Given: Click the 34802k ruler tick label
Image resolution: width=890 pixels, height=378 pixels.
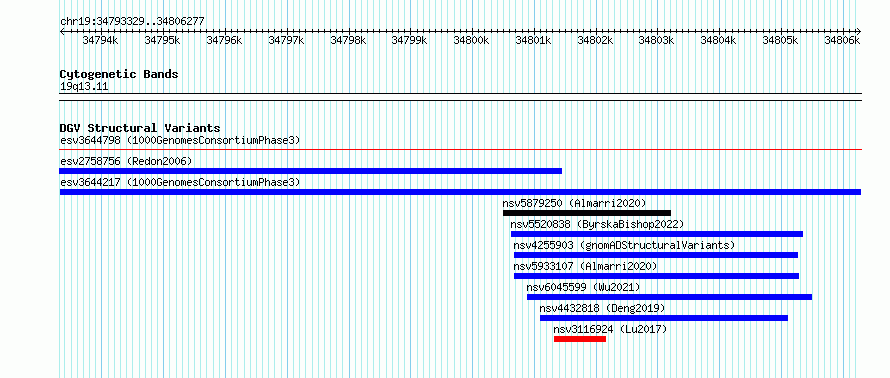Looking at the screenshot, I should (595, 40).
